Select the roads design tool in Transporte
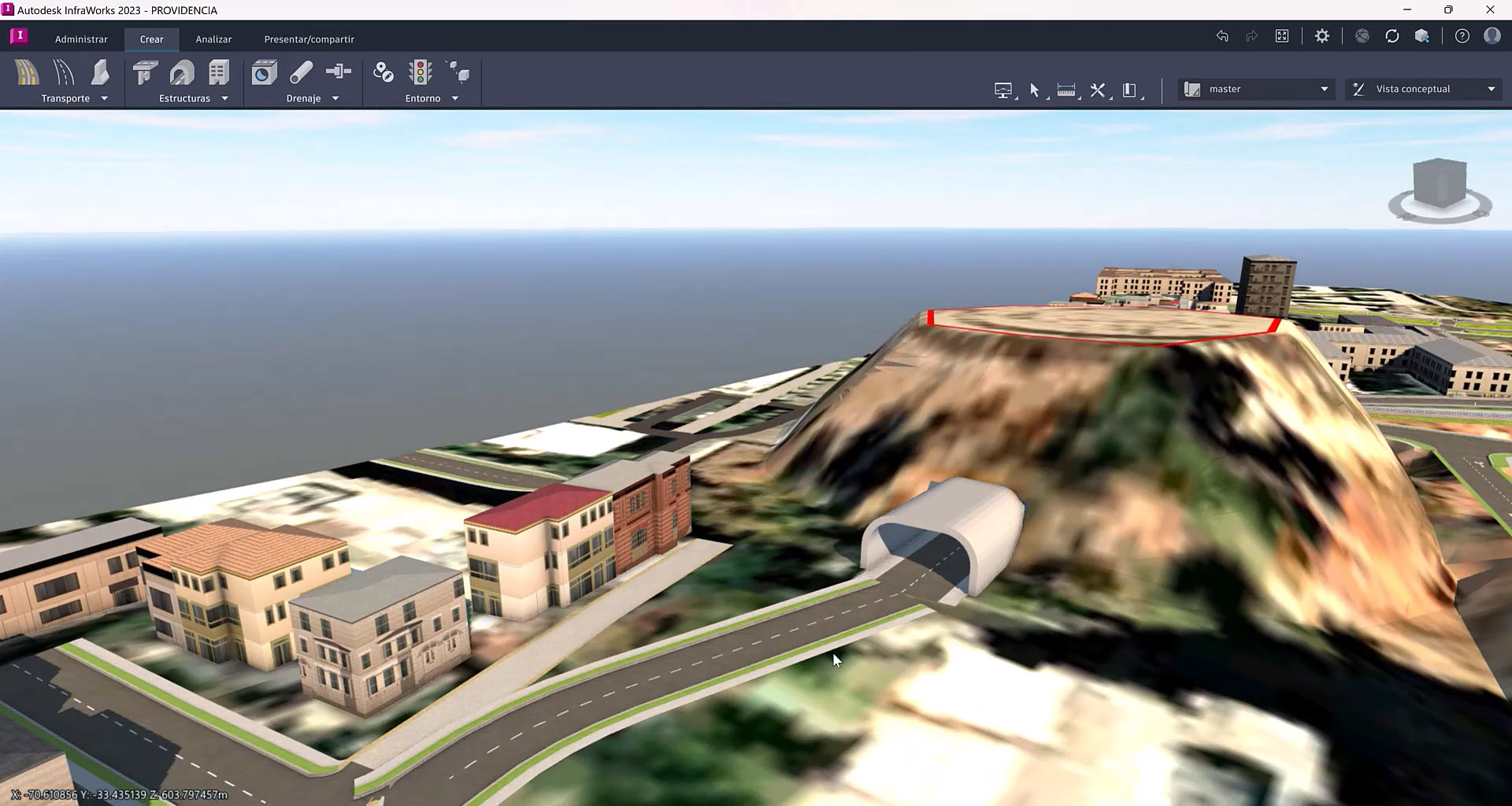Image resolution: width=1512 pixels, height=806 pixels. 27,73
